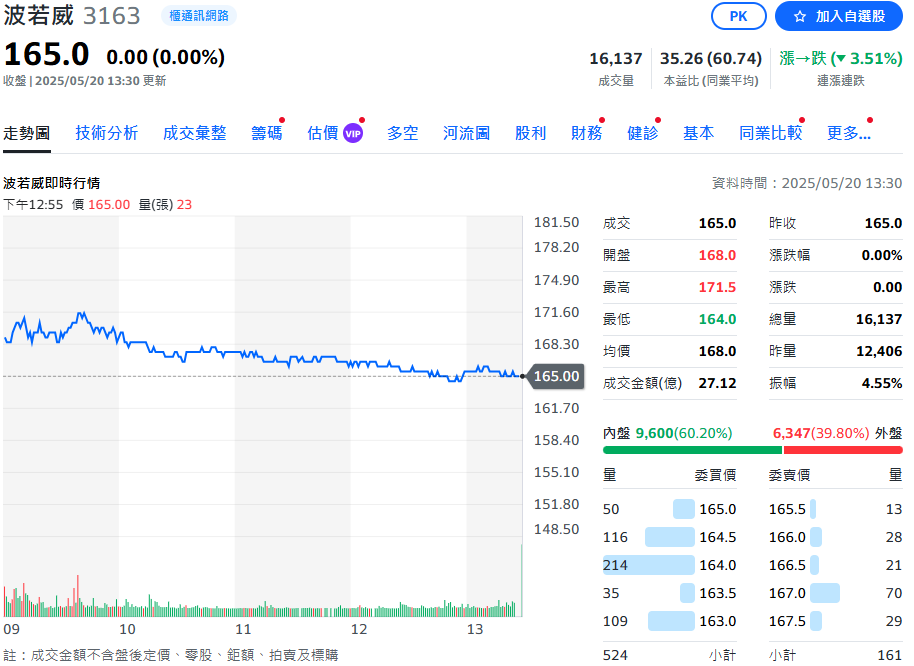Switch to the 技術分析 tab
The width and height of the screenshot is (914, 666).
(x=107, y=133)
